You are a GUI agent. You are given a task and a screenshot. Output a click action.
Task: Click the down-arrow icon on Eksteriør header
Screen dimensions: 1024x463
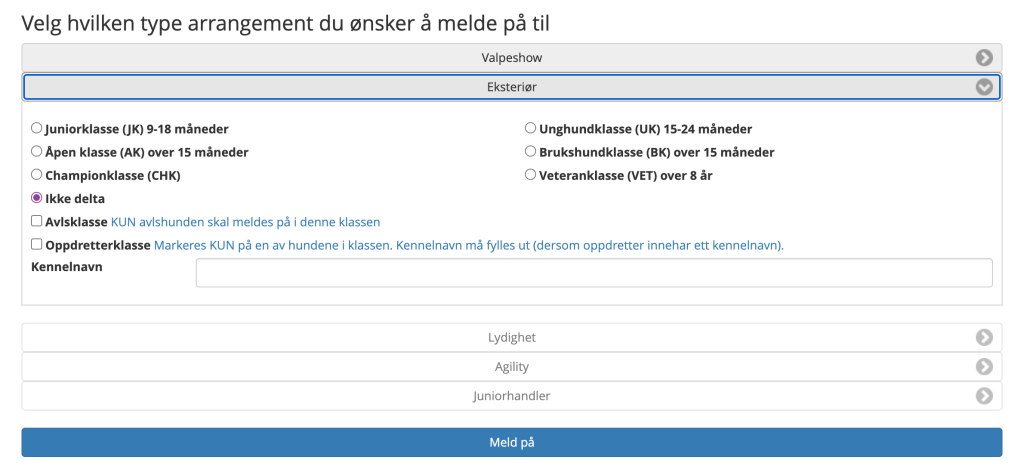pyautogui.click(x=984, y=88)
